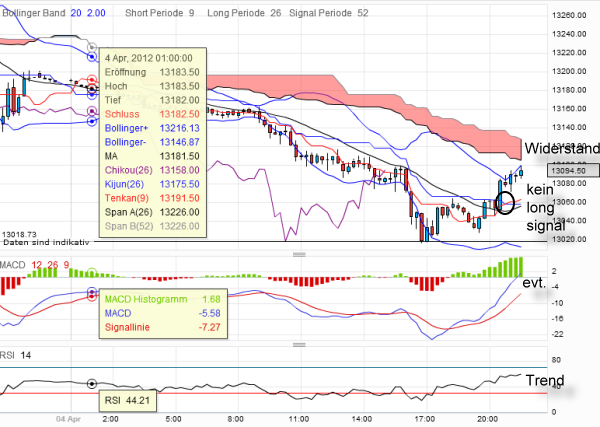Click the 04 Apr date axis label

point(68,419)
